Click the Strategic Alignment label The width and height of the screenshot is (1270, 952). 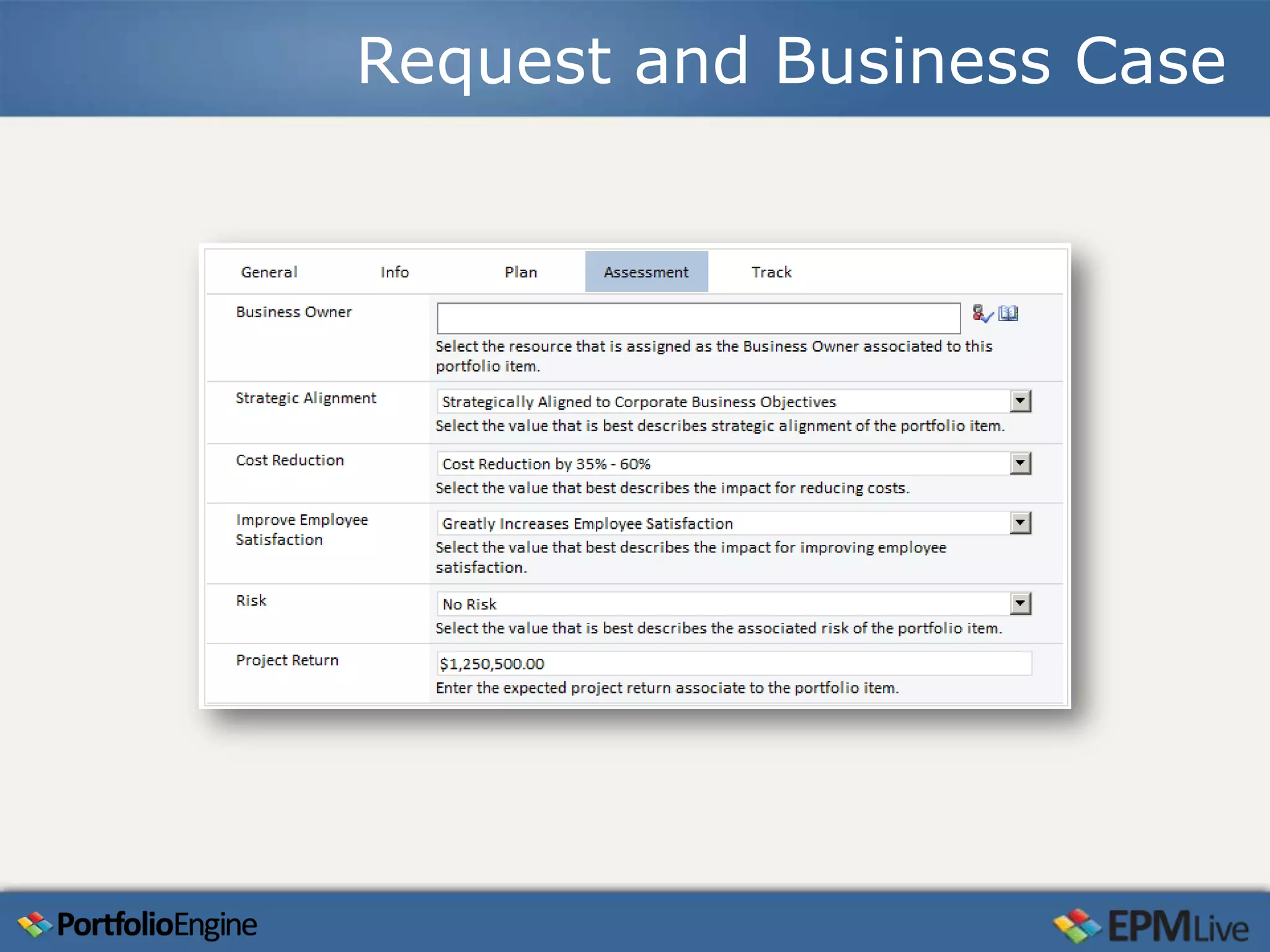click(x=306, y=399)
